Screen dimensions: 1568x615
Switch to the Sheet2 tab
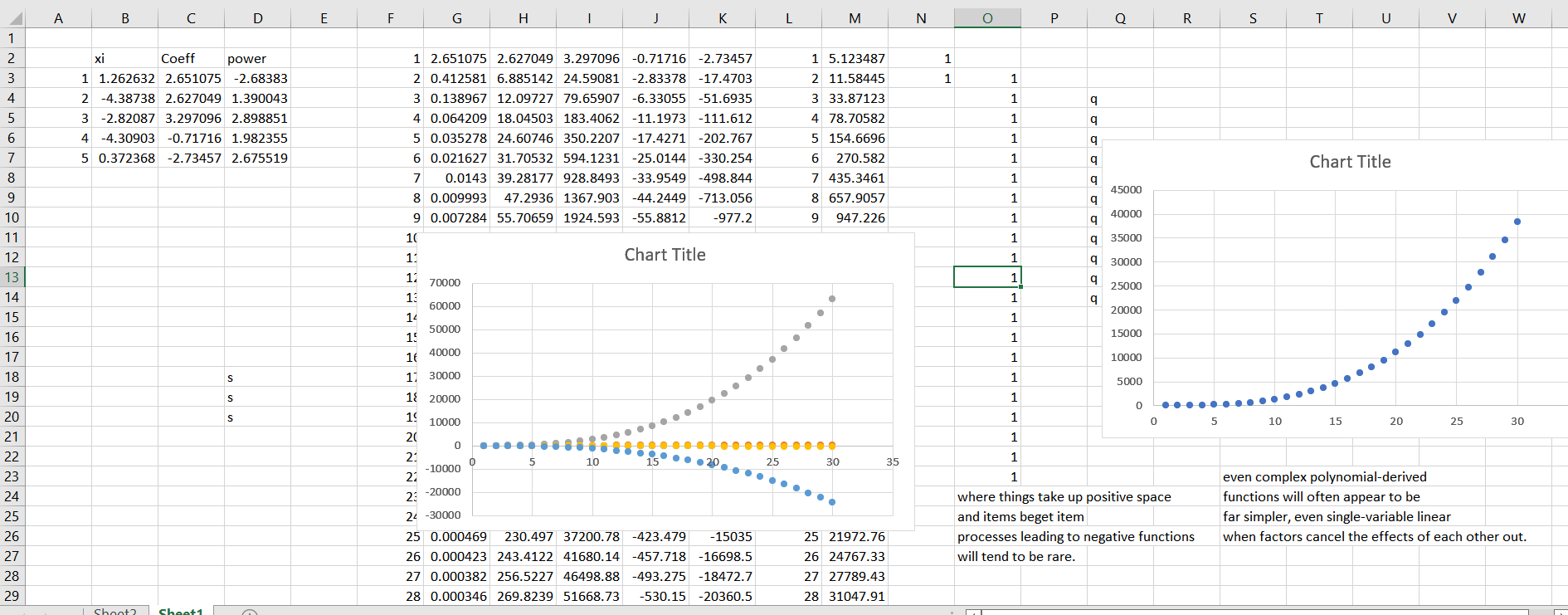click(115, 611)
